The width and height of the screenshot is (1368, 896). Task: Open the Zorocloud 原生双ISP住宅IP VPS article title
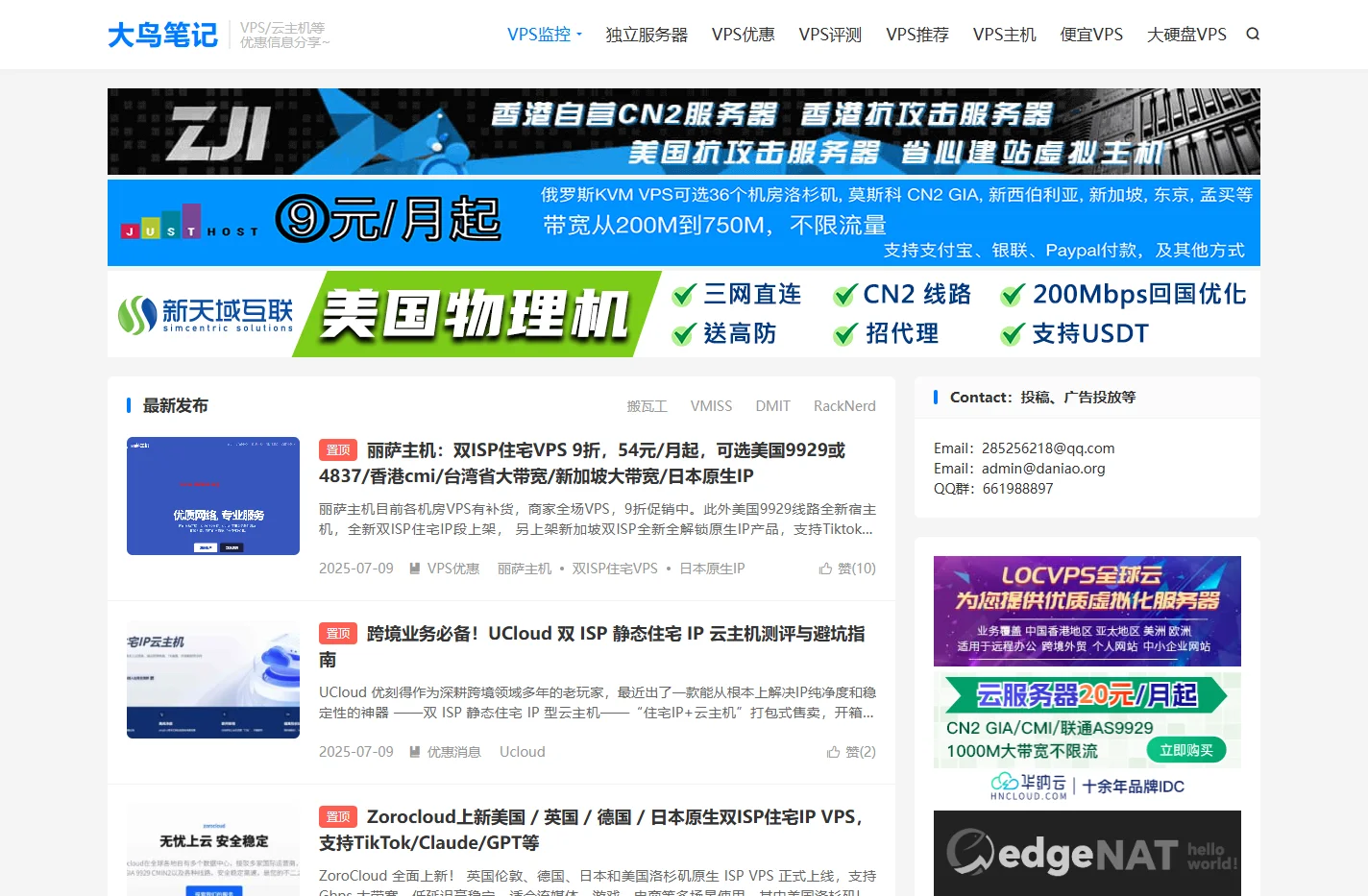click(591, 830)
